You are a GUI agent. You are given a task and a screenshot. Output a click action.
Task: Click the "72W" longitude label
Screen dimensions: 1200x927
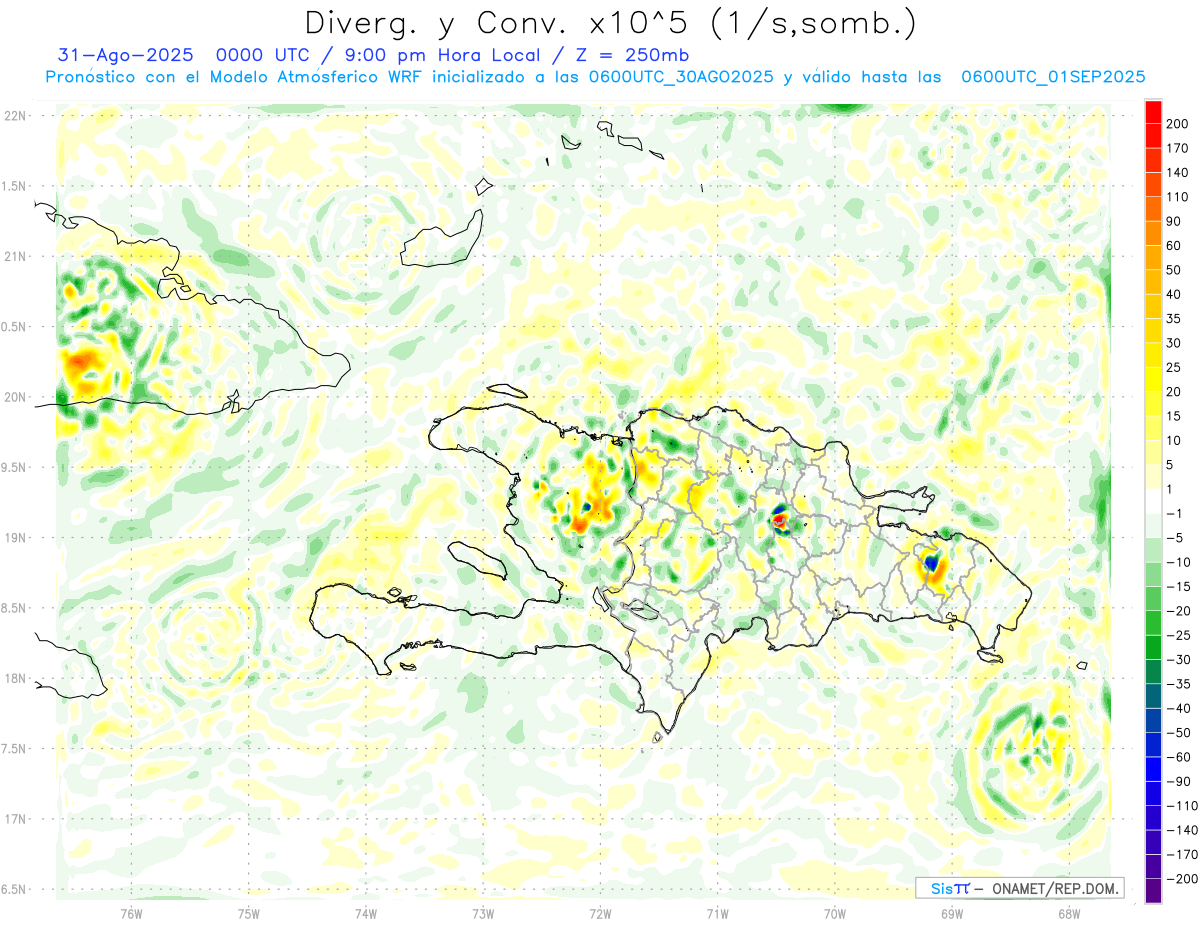[x=600, y=913]
